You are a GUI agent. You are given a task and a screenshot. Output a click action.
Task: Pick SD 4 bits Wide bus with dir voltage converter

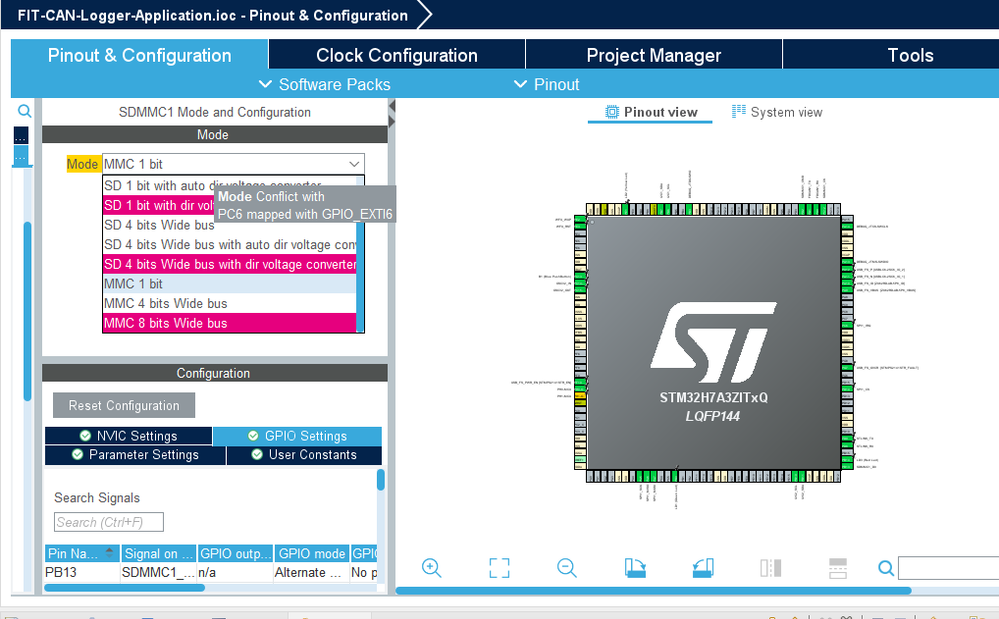coord(229,264)
